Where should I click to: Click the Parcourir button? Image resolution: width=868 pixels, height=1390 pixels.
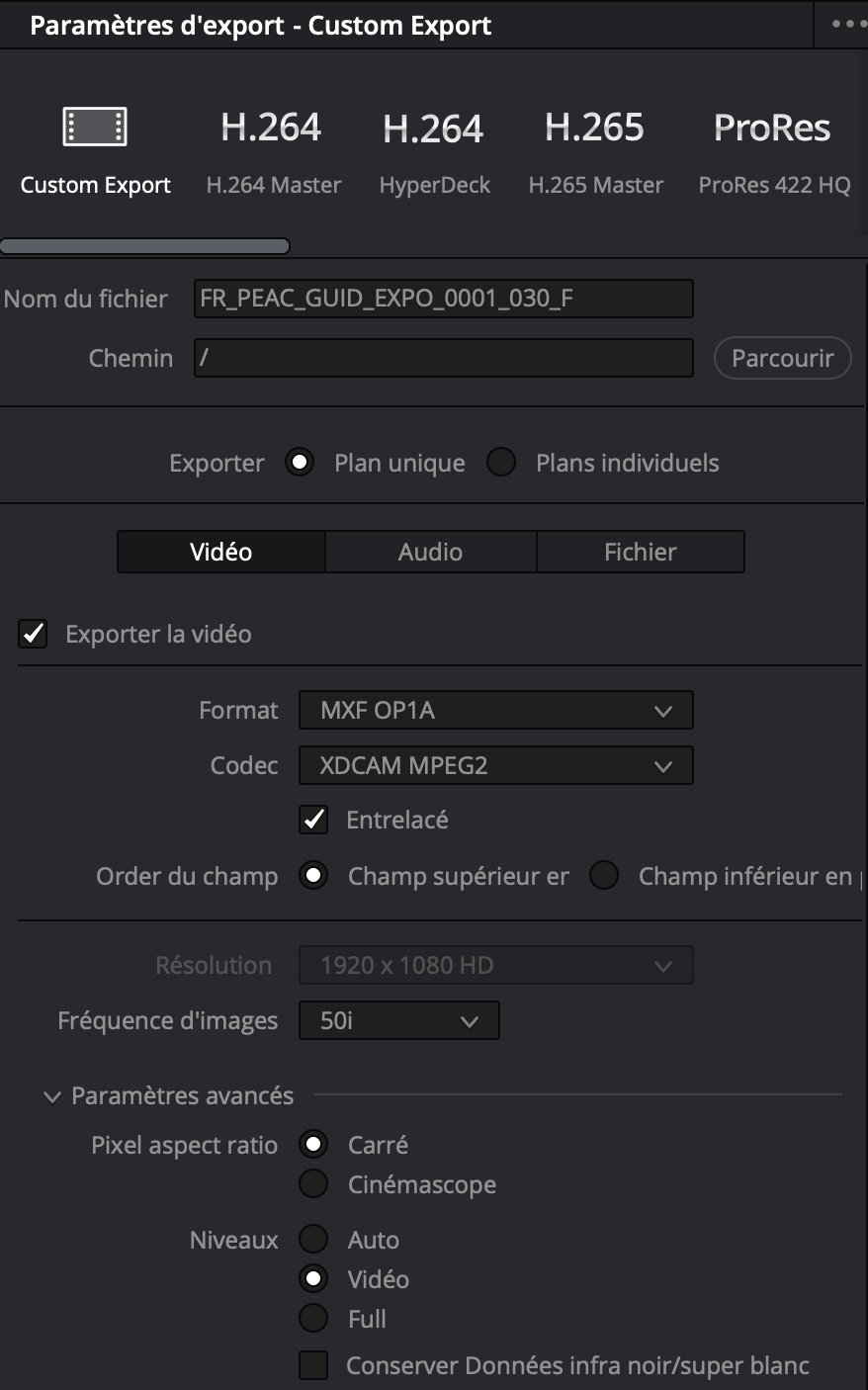coord(782,358)
